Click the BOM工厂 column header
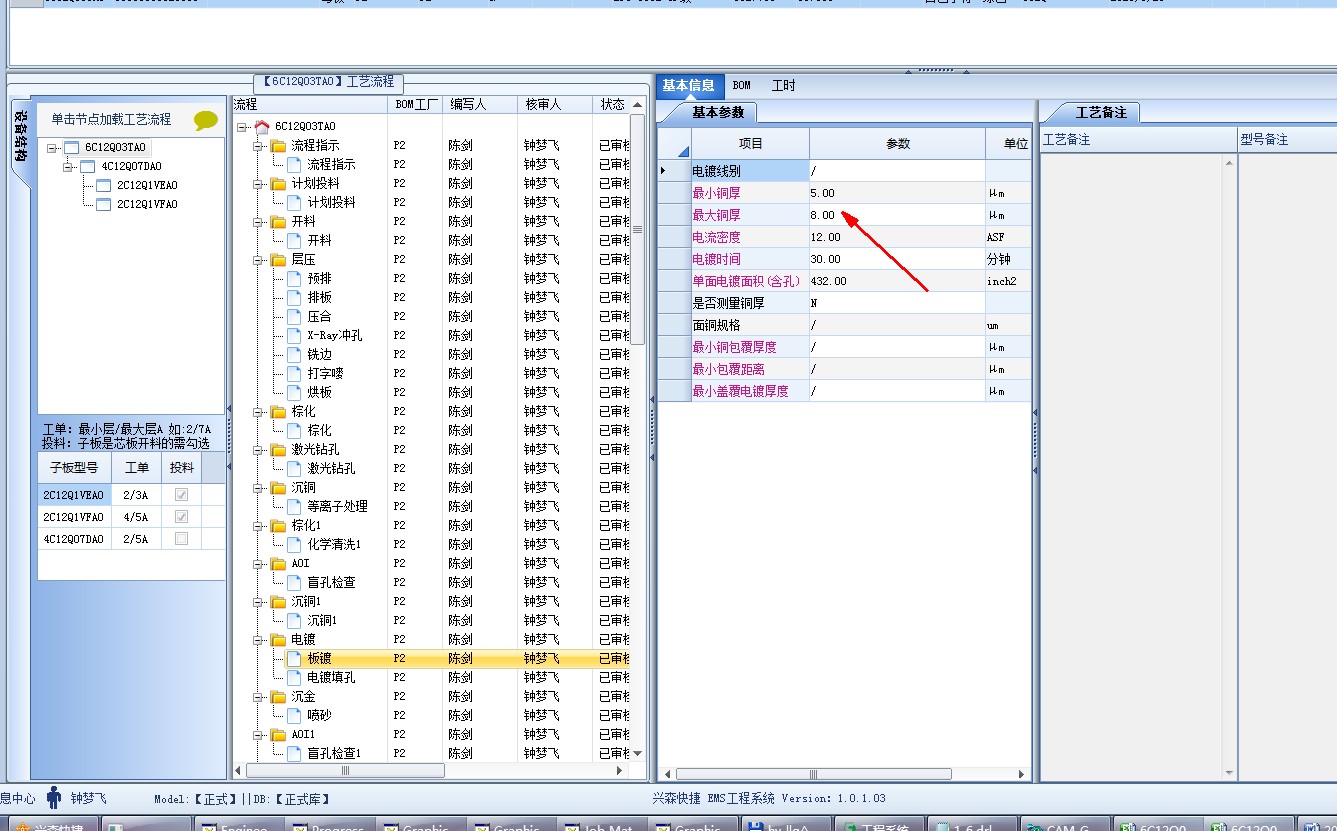This screenshot has width=1337, height=831. click(415, 104)
